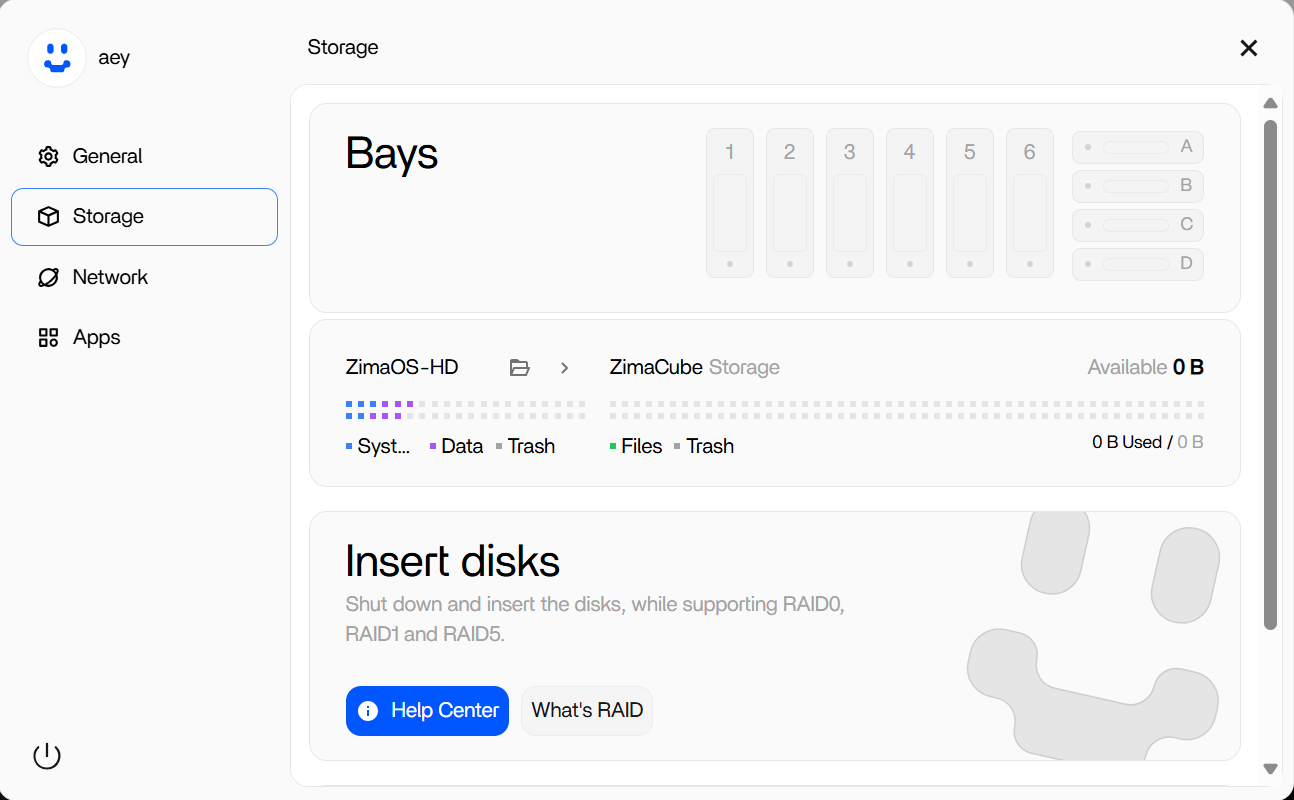Click the info icon in Help Center
This screenshot has width=1294, height=800.
point(368,711)
